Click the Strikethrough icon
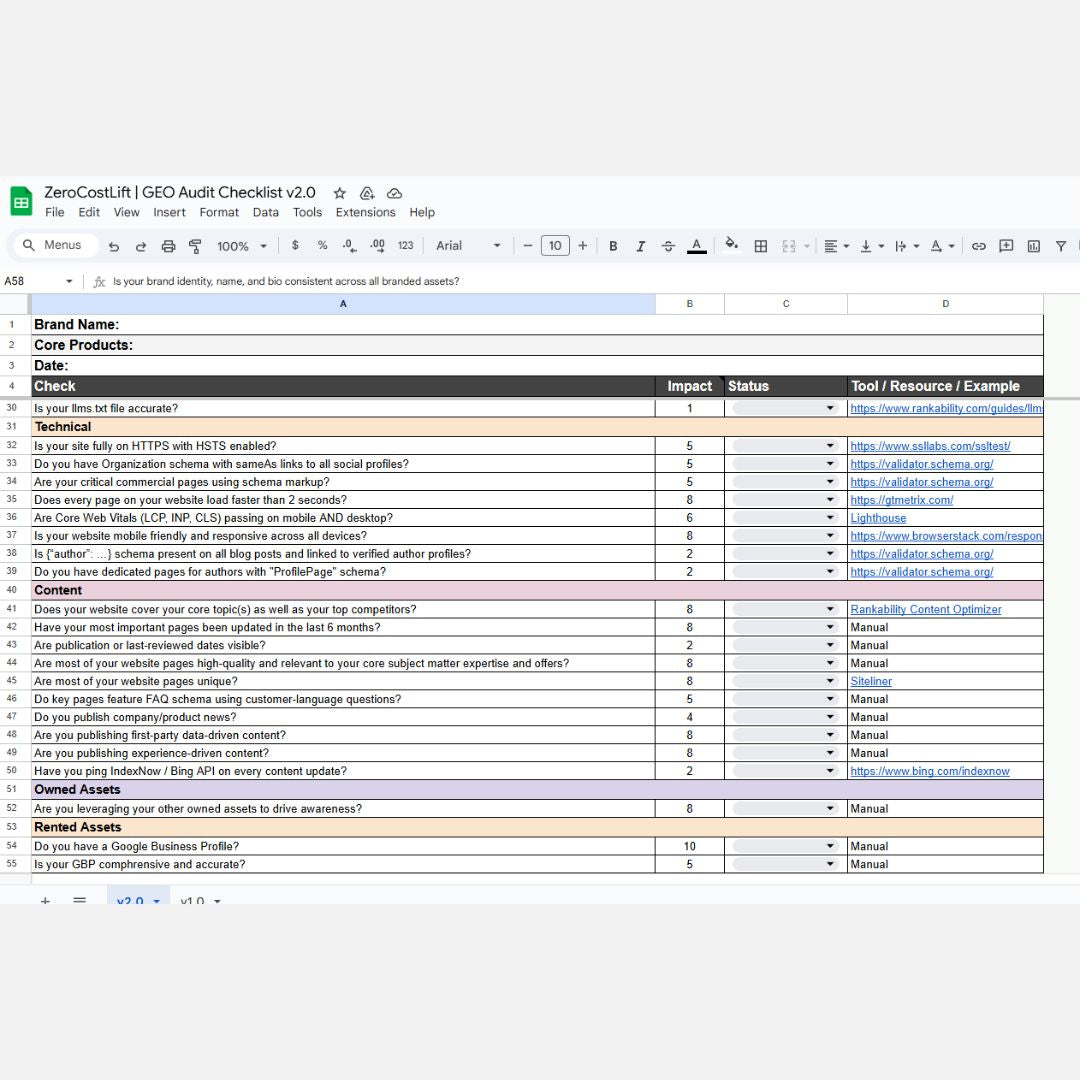Image resolution: width=1080 pixels, height=1080 pixels. click(x=668, y=246)
